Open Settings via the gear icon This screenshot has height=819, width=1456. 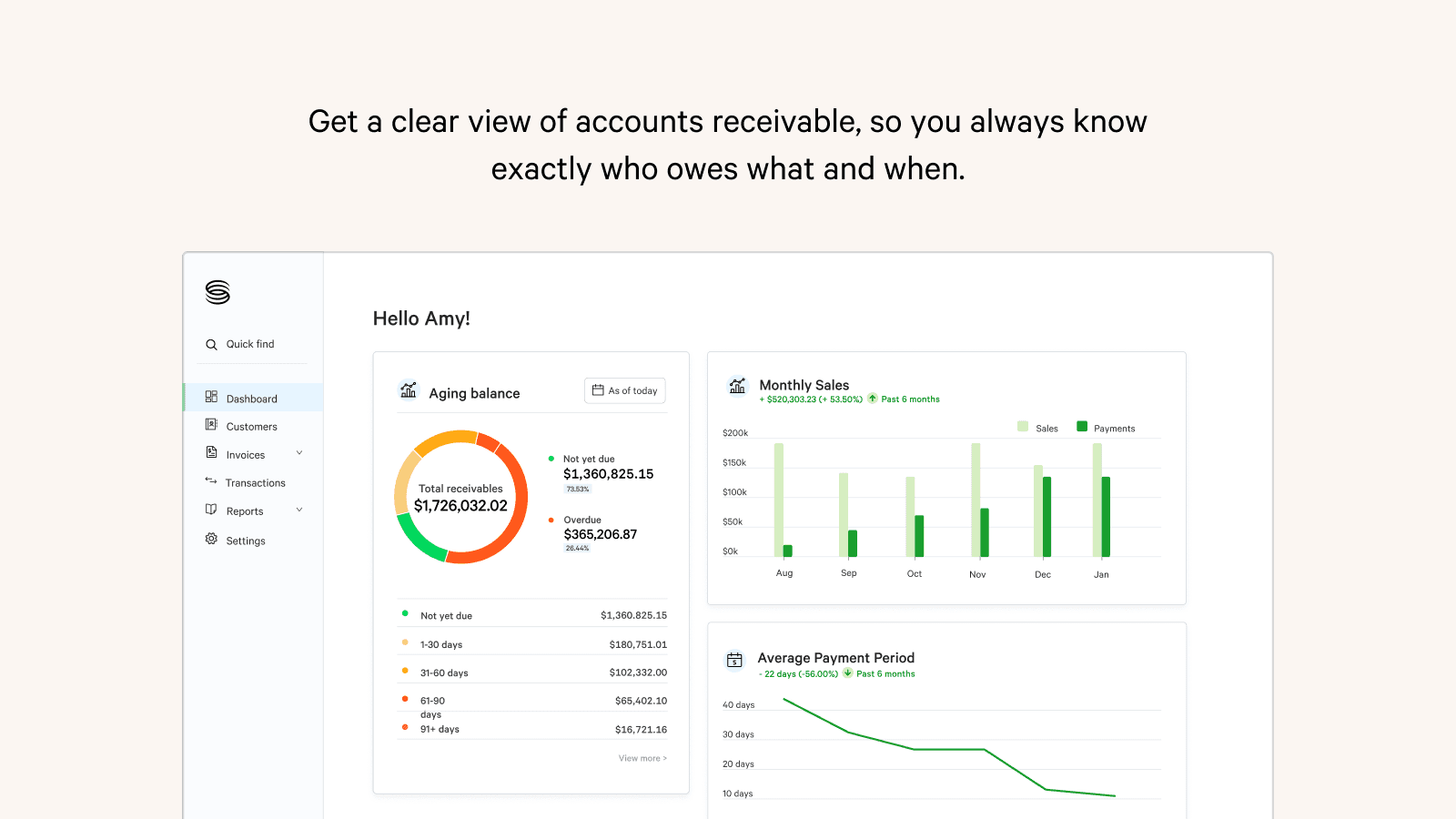210,540
